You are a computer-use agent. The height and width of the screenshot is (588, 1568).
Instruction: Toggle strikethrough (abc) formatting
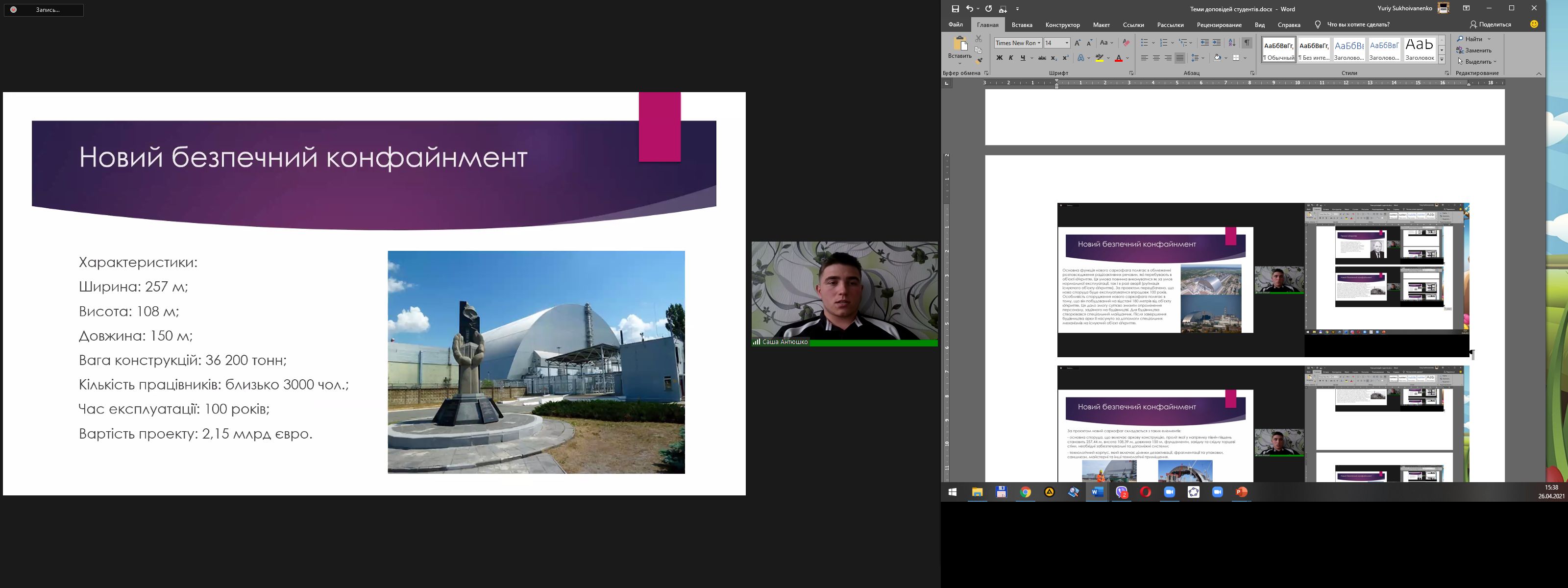tap(1042, 58)
